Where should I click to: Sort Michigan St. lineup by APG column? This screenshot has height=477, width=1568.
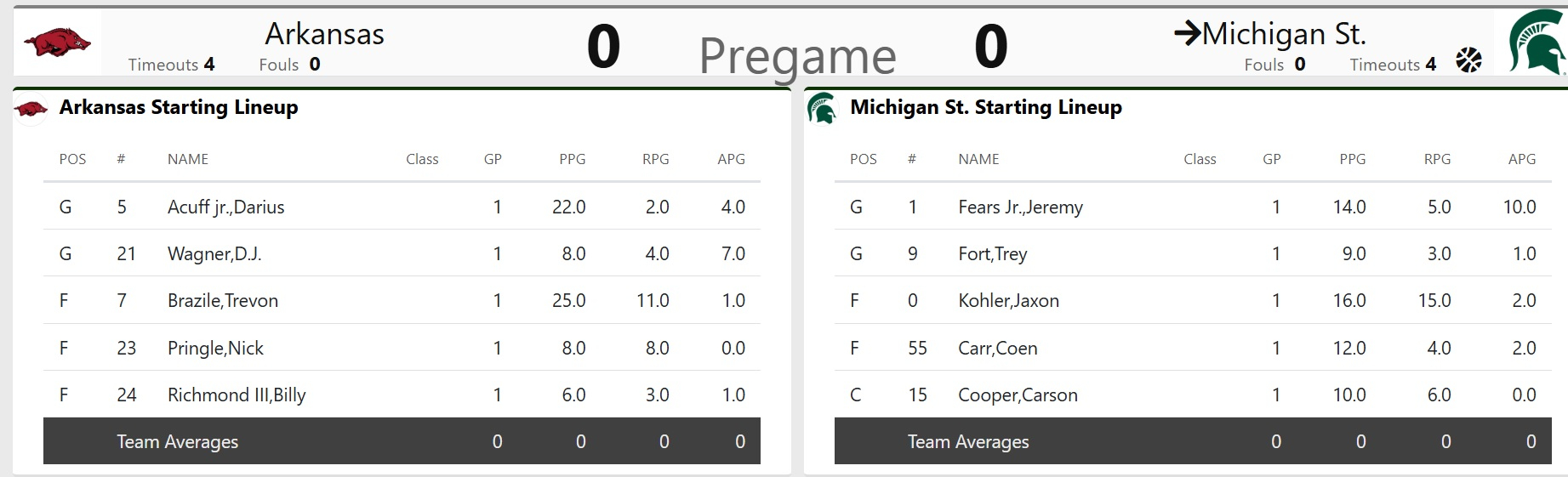[x=1521, y=159]
